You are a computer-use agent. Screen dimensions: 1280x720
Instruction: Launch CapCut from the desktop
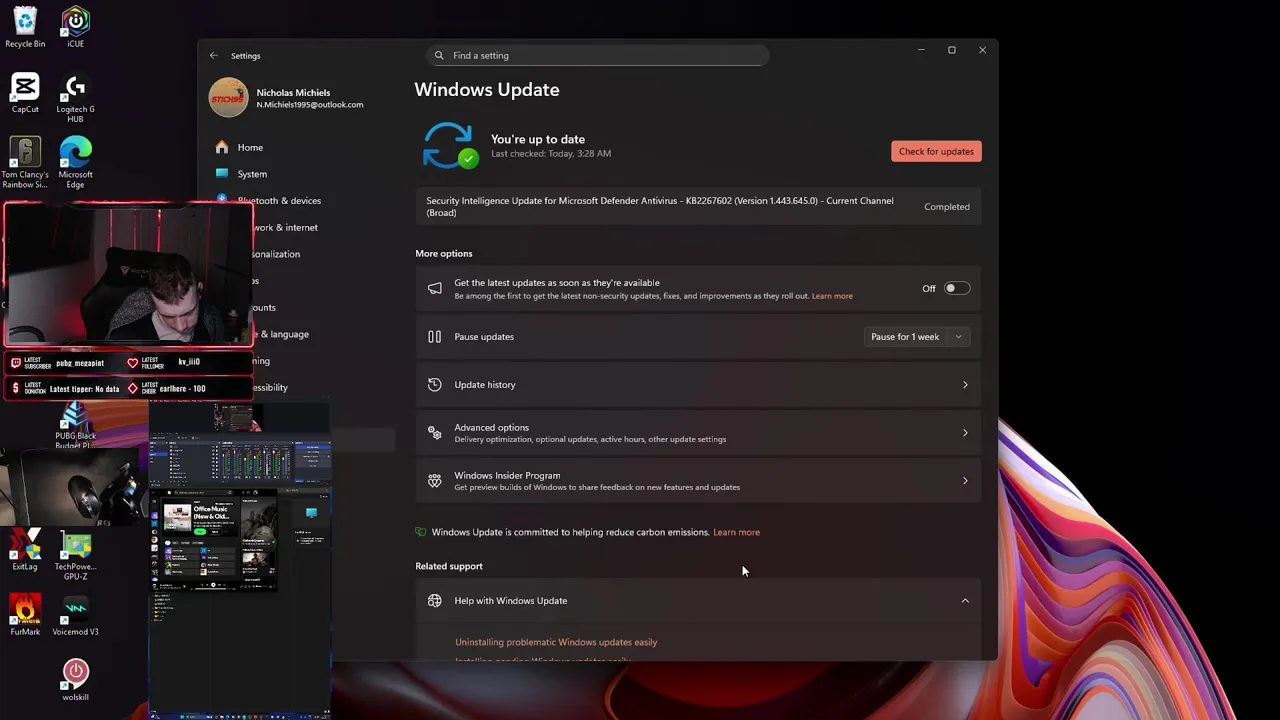[25, 93]
